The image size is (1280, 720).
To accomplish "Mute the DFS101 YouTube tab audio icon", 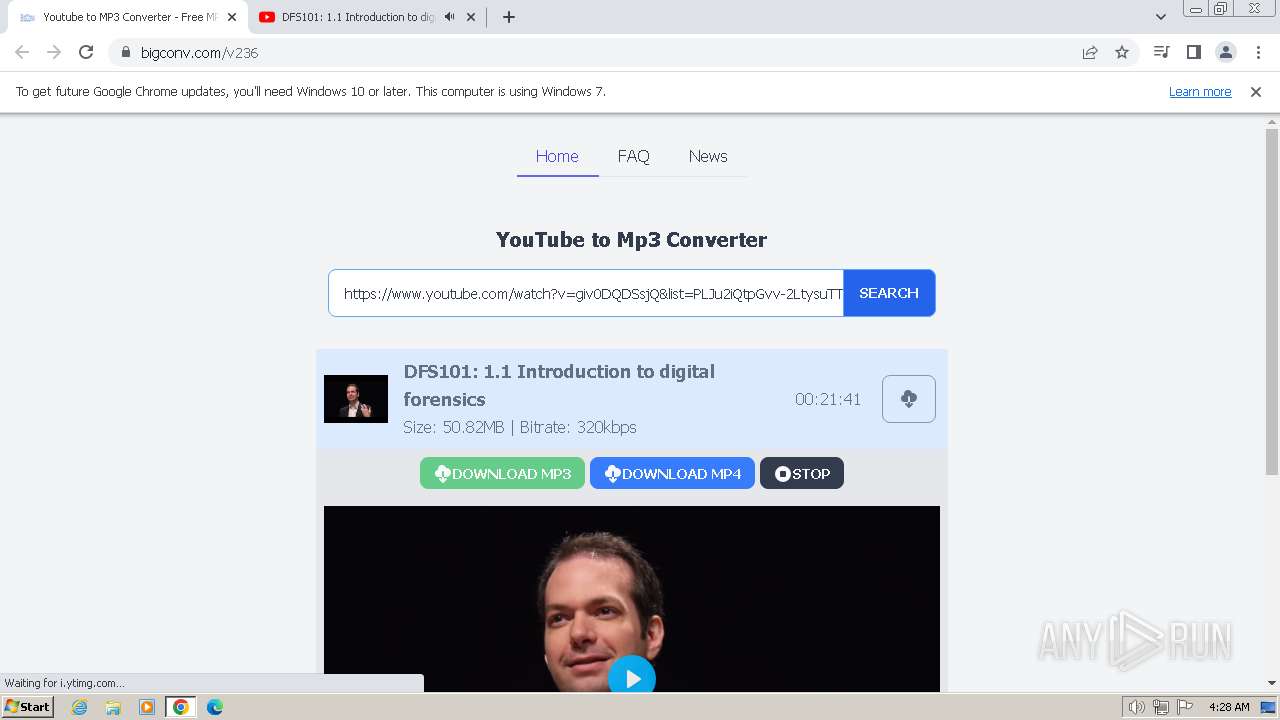I will 449,17.
